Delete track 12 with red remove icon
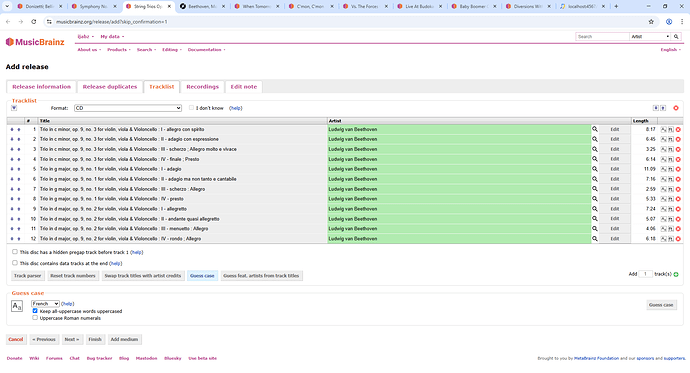The width and height of the screenshot is (690, 373). coord(678,239)
